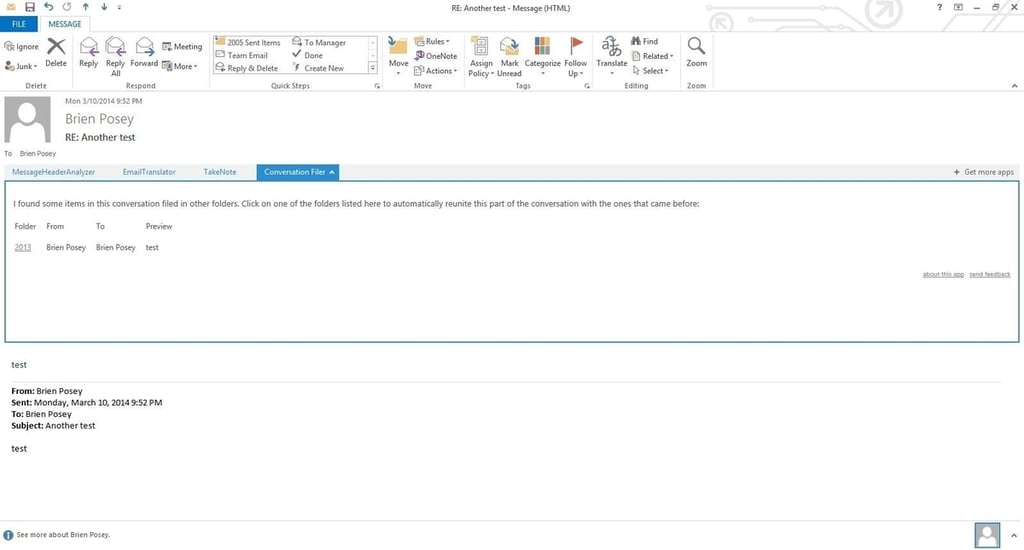Viewport: 1024px width, 550px height.
Task: Open the More respond options dropdown
Action: pos(180,66)
